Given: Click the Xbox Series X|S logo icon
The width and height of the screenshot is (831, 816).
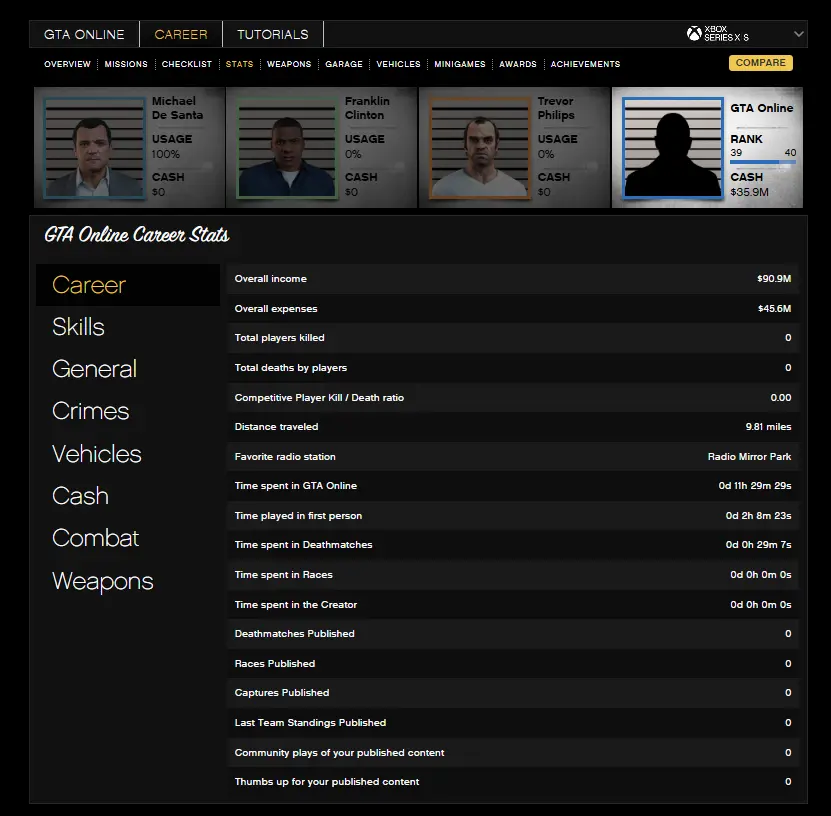Looking at the screenshot, I should tap(694, 34).
